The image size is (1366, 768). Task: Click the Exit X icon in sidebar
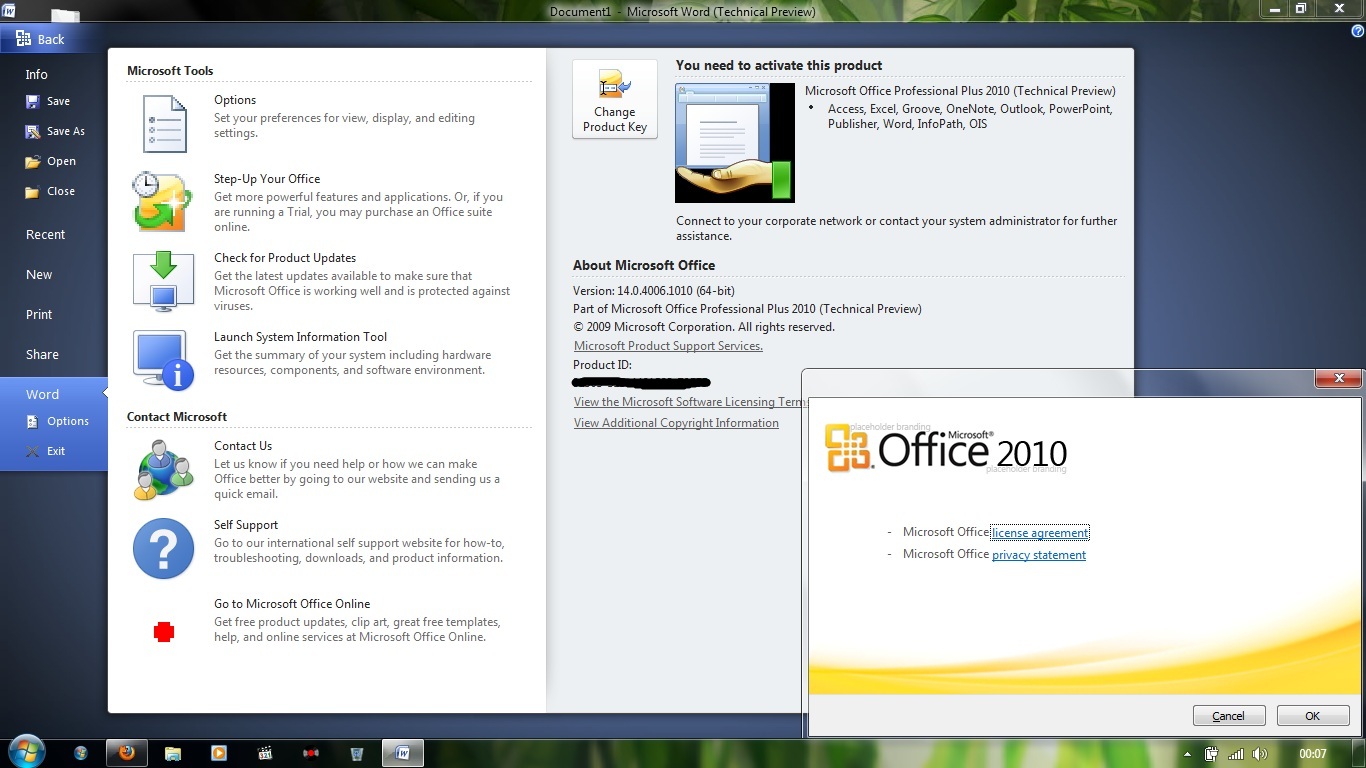pos(33,451)
